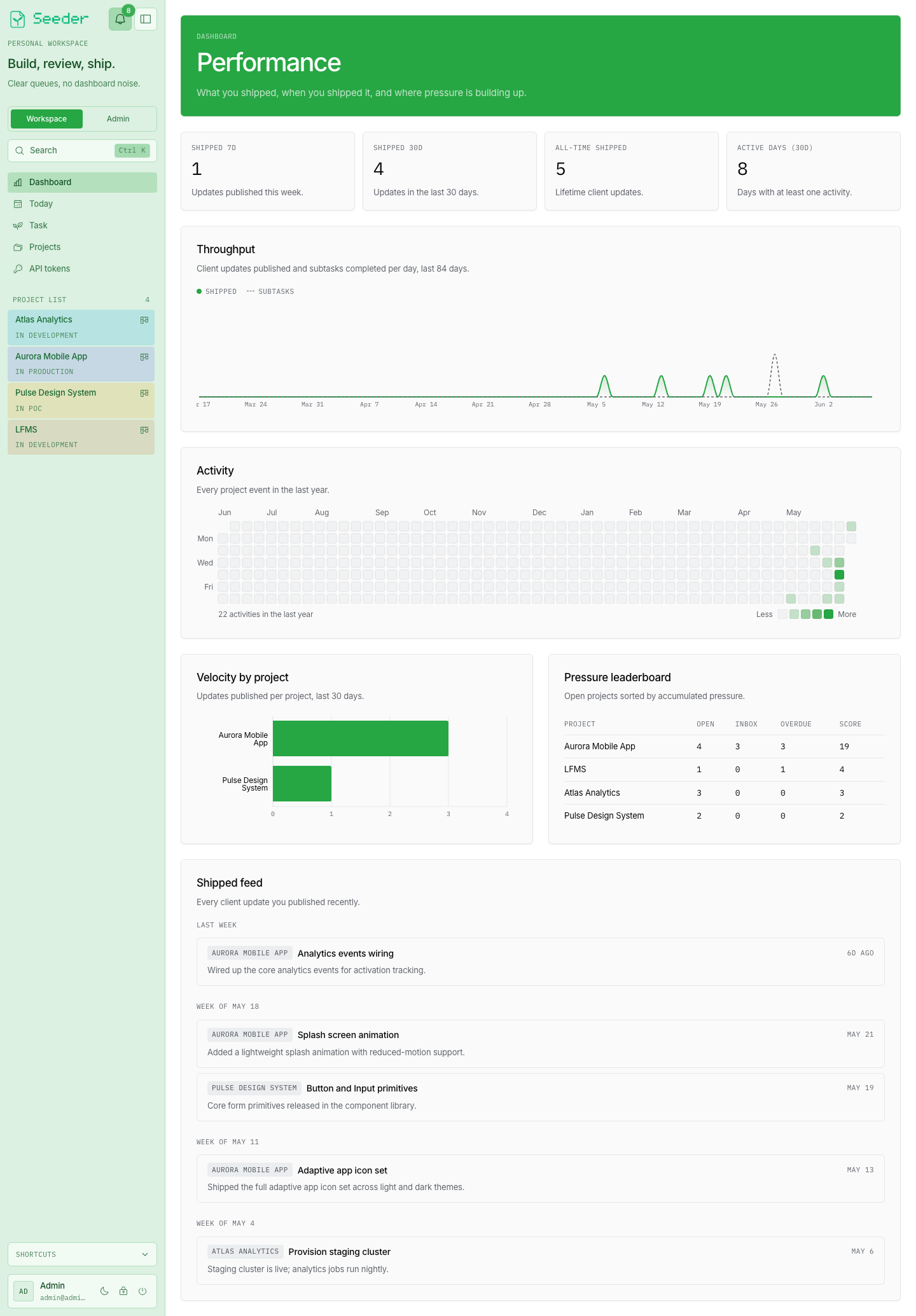Open the Atlas Analytics project
The width and height of the screenshot is (916, 1316).
tap(81, 327)
